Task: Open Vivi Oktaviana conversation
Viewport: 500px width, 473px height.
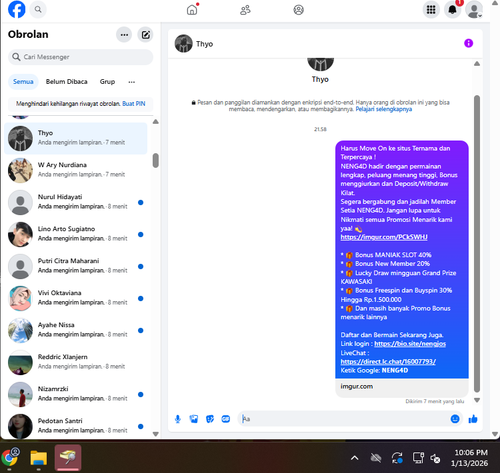Action: pyautogui.click(x=76, y=298)
